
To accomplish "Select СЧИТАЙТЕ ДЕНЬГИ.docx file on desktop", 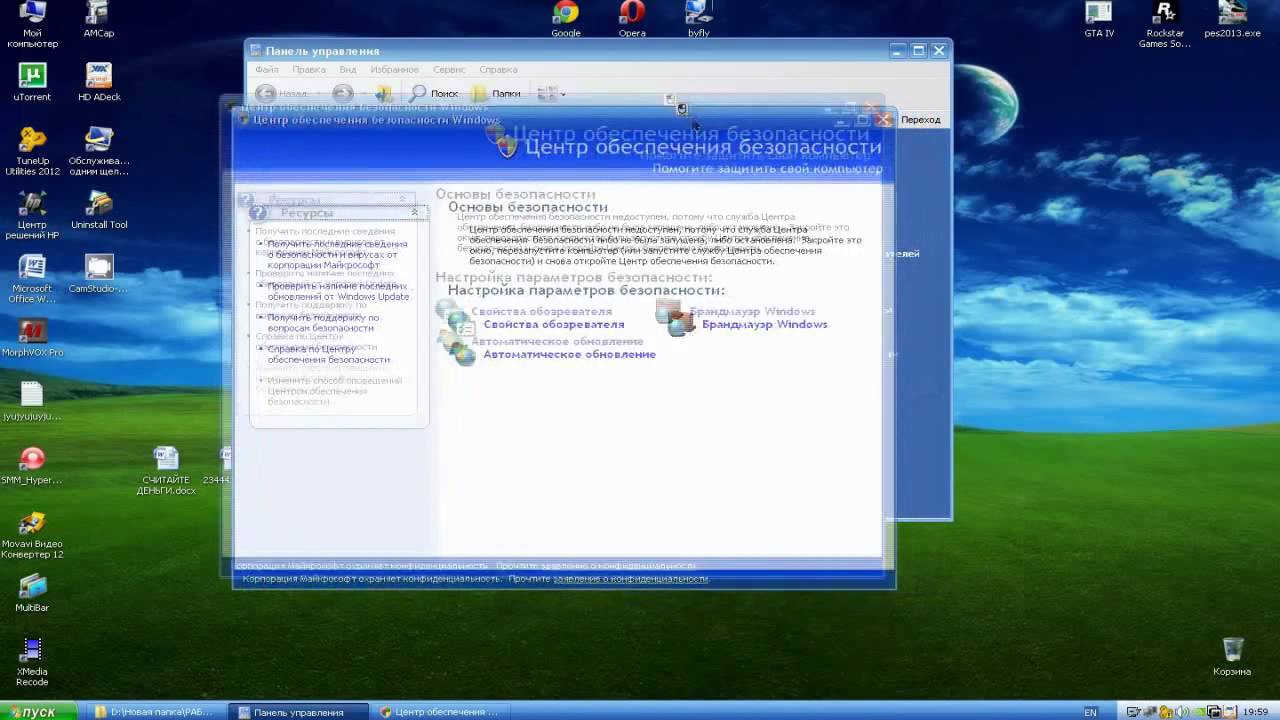I will pos(166,471).
